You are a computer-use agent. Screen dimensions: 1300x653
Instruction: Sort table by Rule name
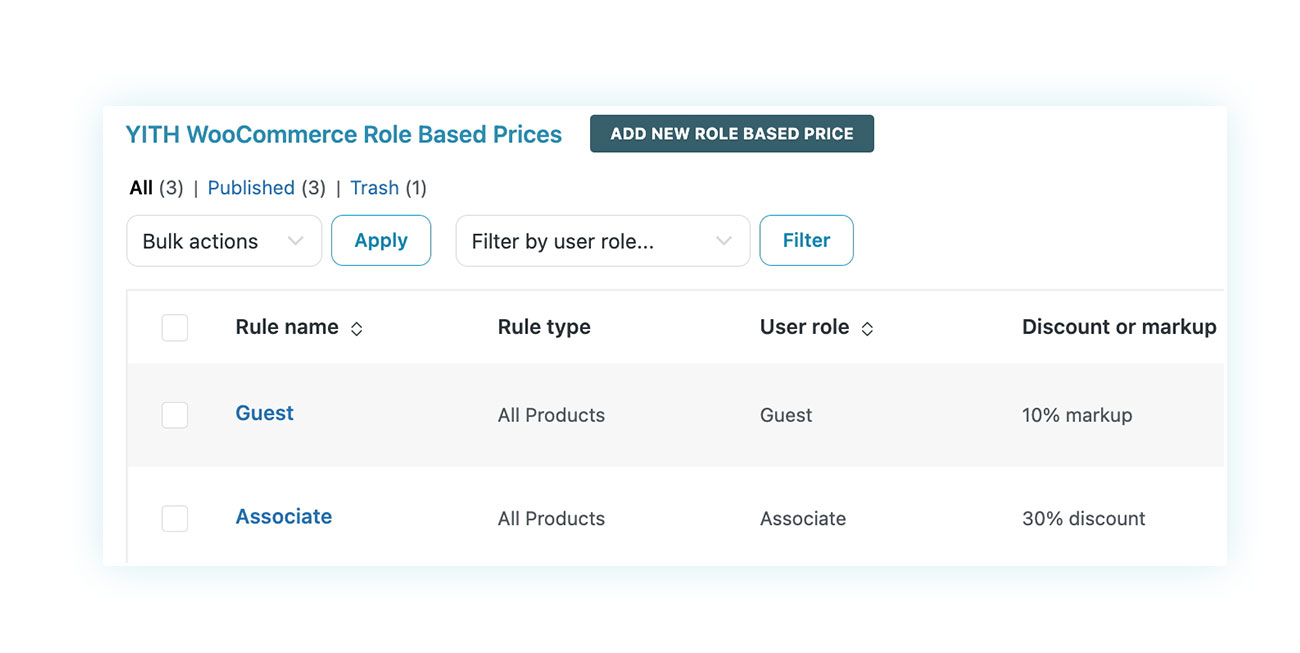point(299,327)
